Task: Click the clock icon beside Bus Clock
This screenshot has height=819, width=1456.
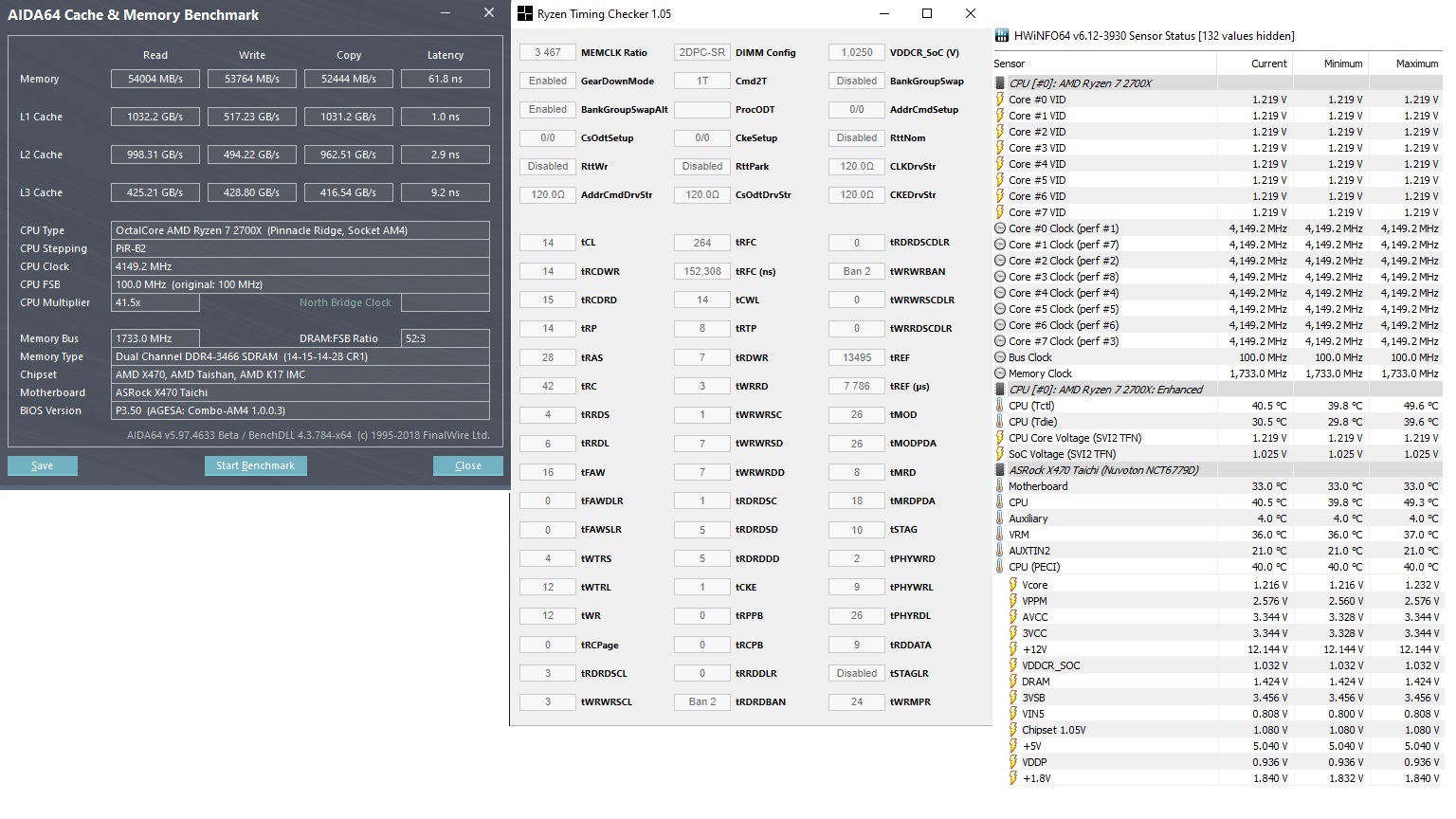Action: click(1000, 357)
